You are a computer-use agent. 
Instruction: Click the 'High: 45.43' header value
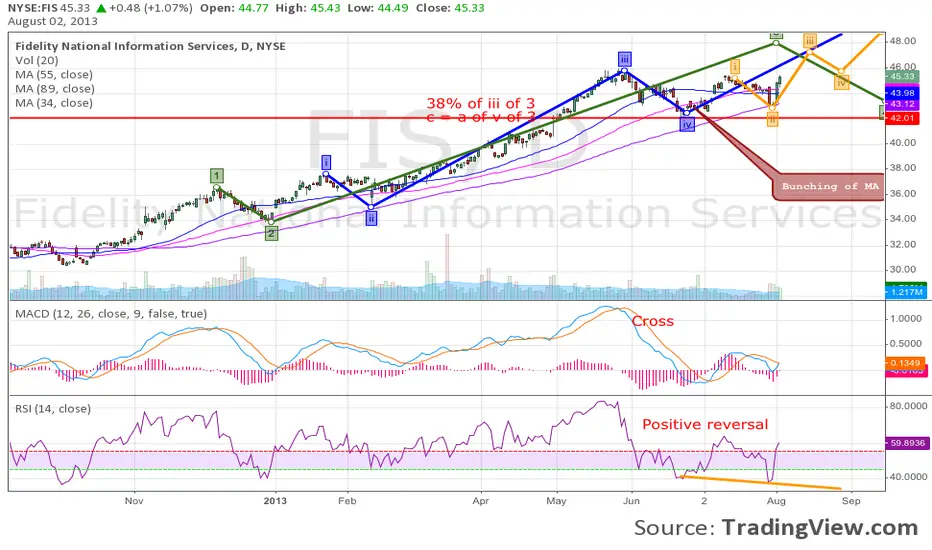pos(308,8)
